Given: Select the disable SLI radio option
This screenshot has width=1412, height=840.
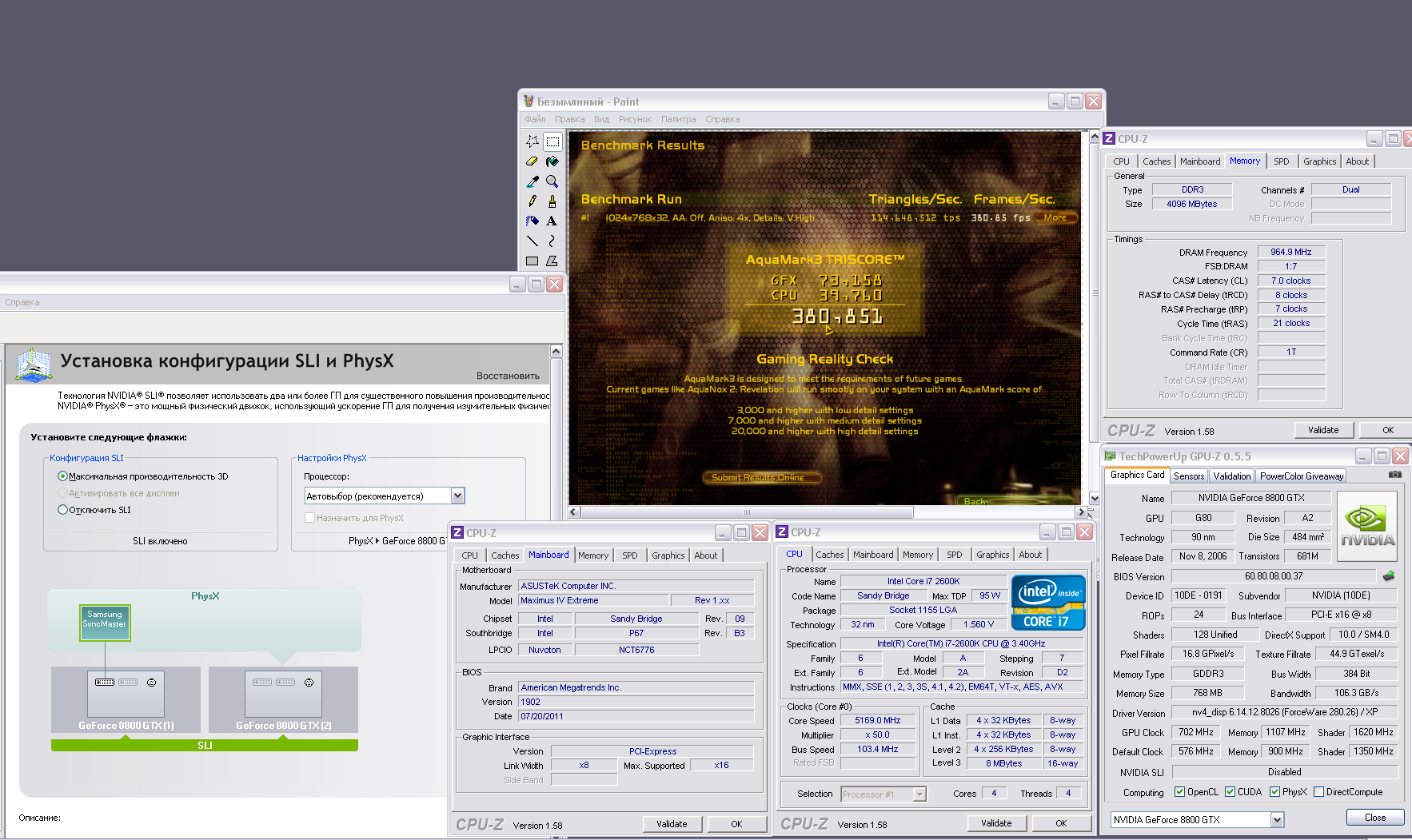Looking at the screenshot, I should click(x=62, y=510).
